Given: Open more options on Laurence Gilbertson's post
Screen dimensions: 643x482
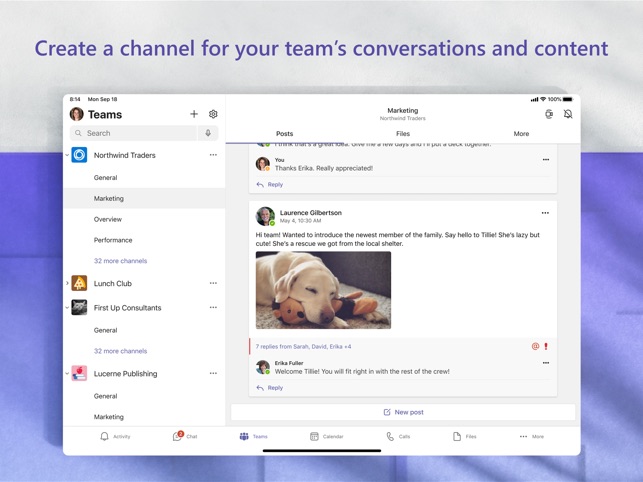Looking at the screenshot, I should tap(545, 213).
